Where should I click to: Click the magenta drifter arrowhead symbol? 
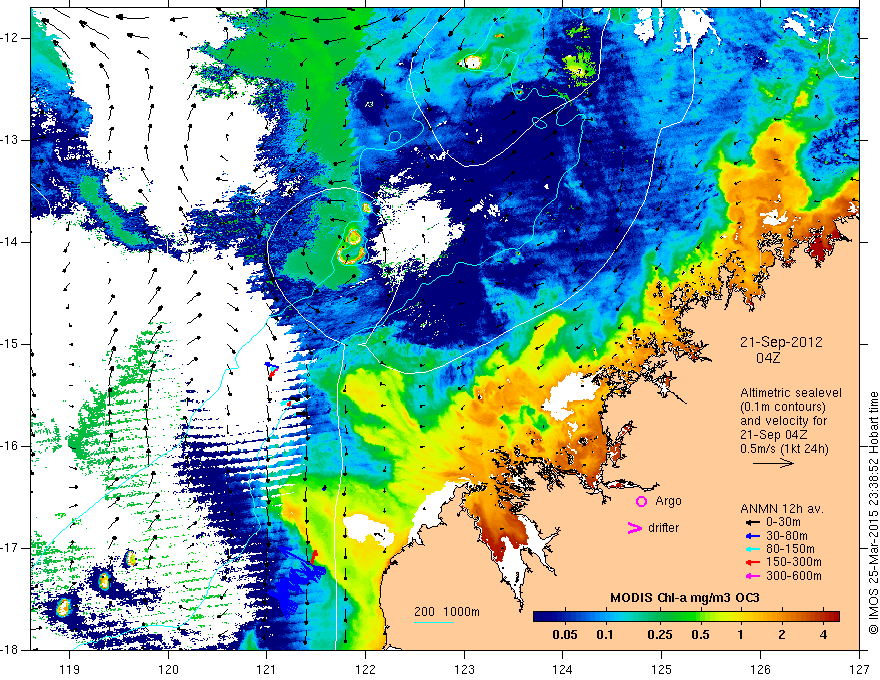pyautogui.click(x=634, y=528)
